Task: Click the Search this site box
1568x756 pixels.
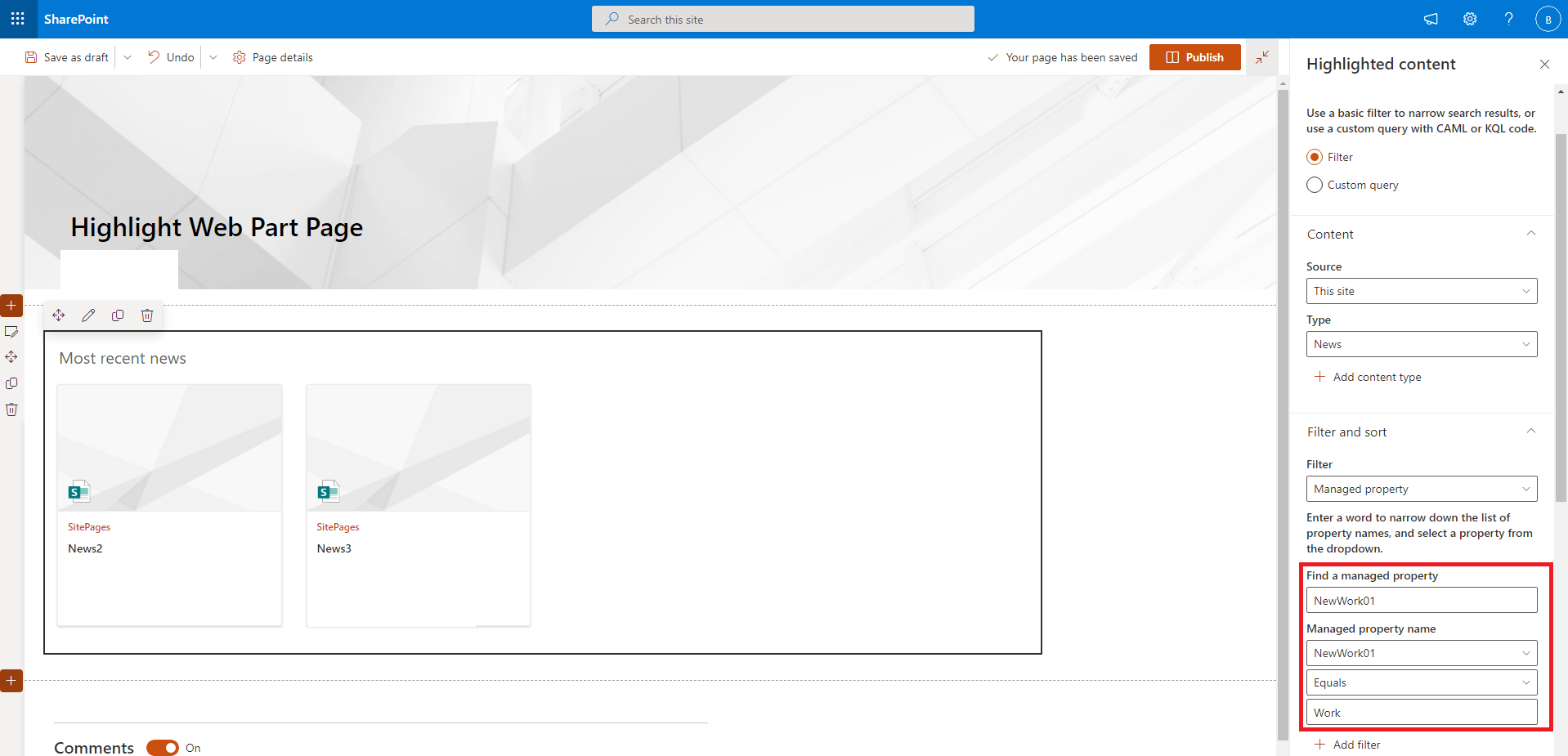Action: 783,19
